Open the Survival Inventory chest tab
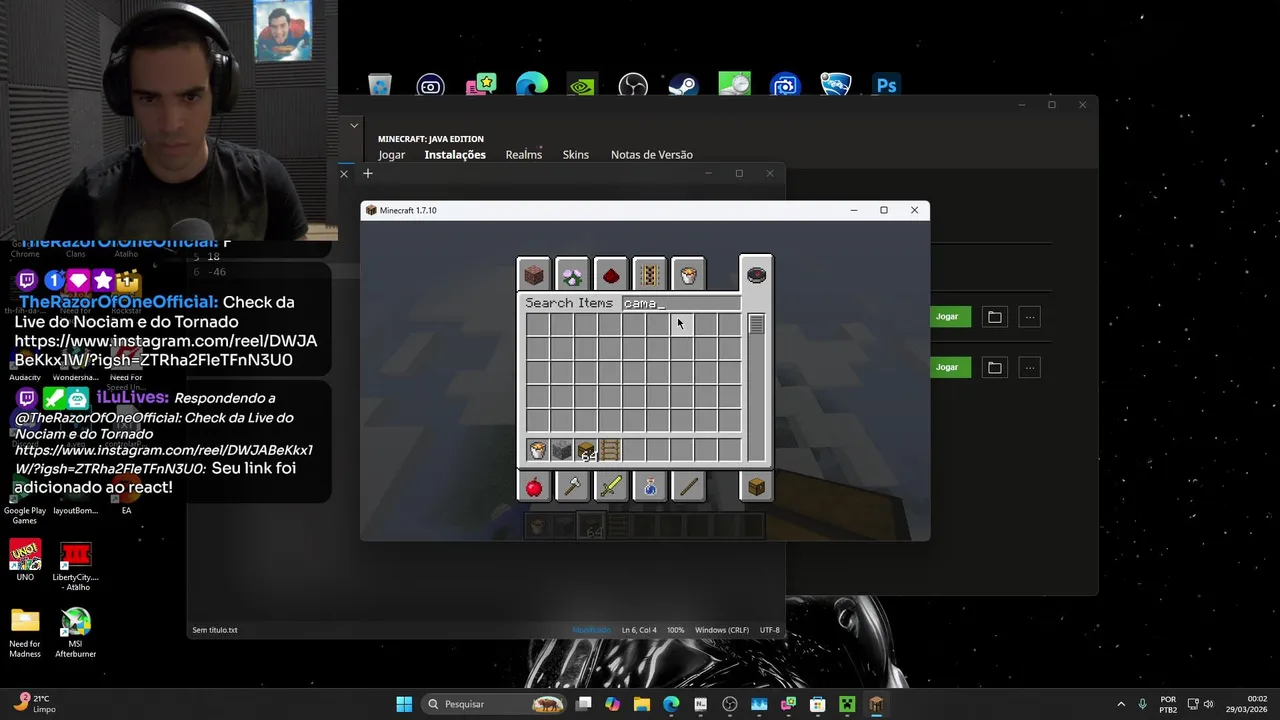 [756, 487]
